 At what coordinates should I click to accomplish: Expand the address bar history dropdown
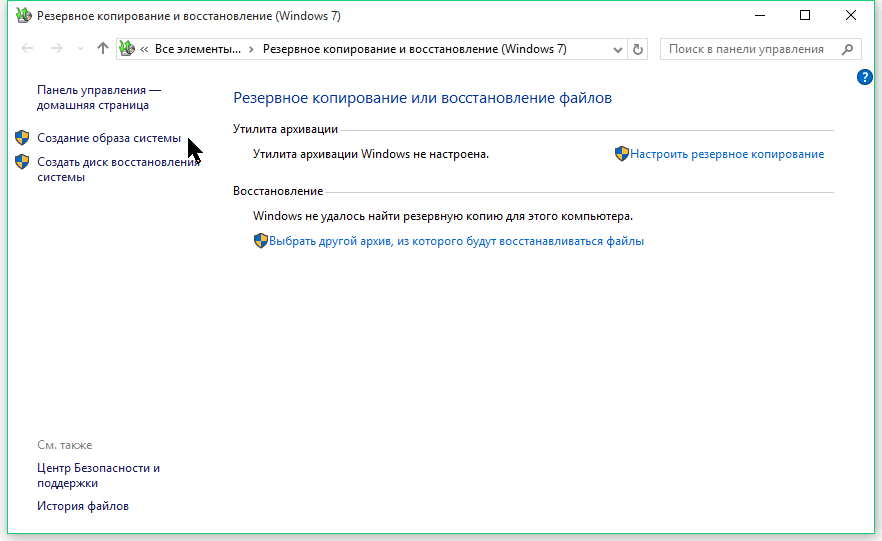617,49
